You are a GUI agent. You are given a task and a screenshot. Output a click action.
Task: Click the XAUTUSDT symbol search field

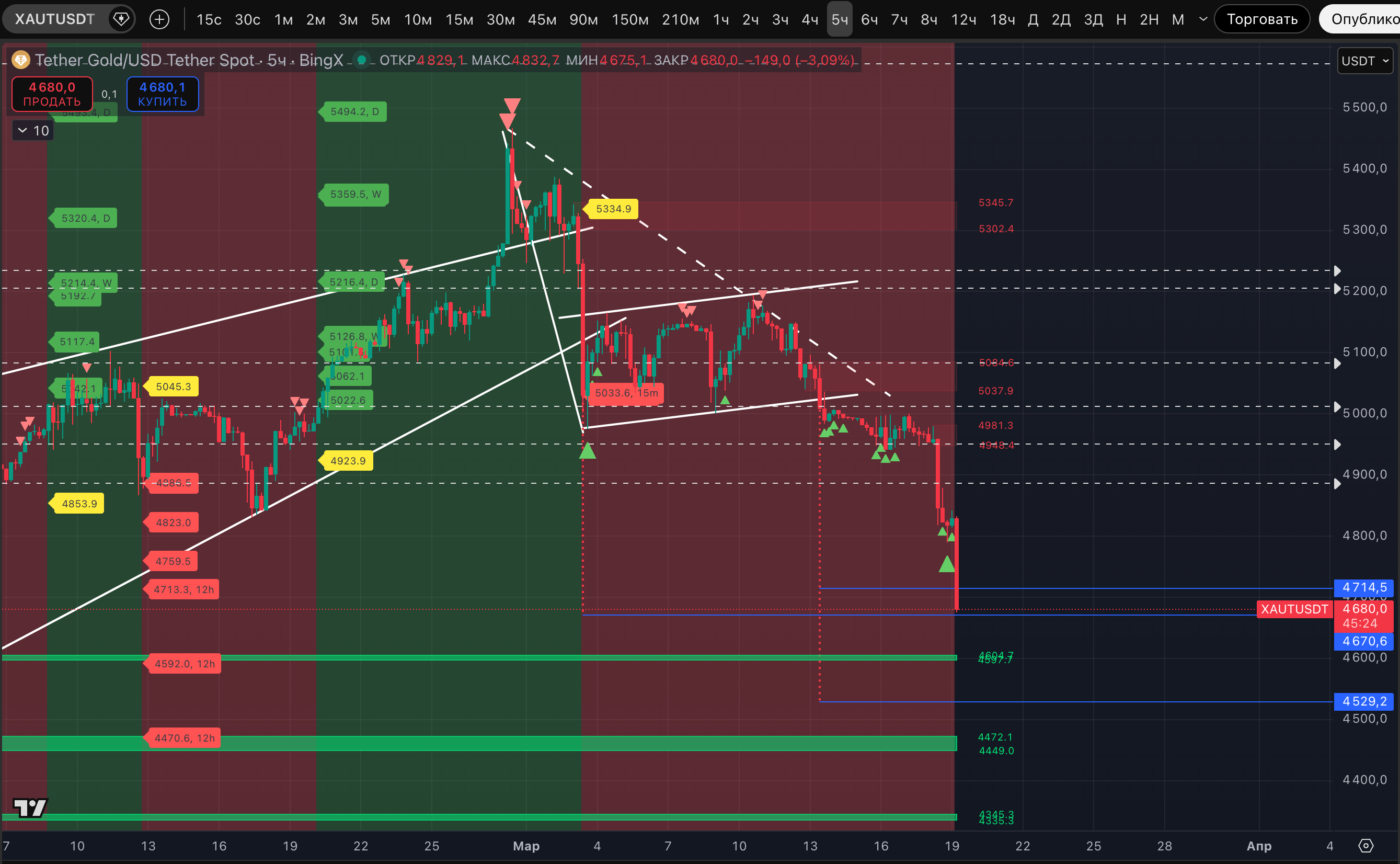click(55, 19)
